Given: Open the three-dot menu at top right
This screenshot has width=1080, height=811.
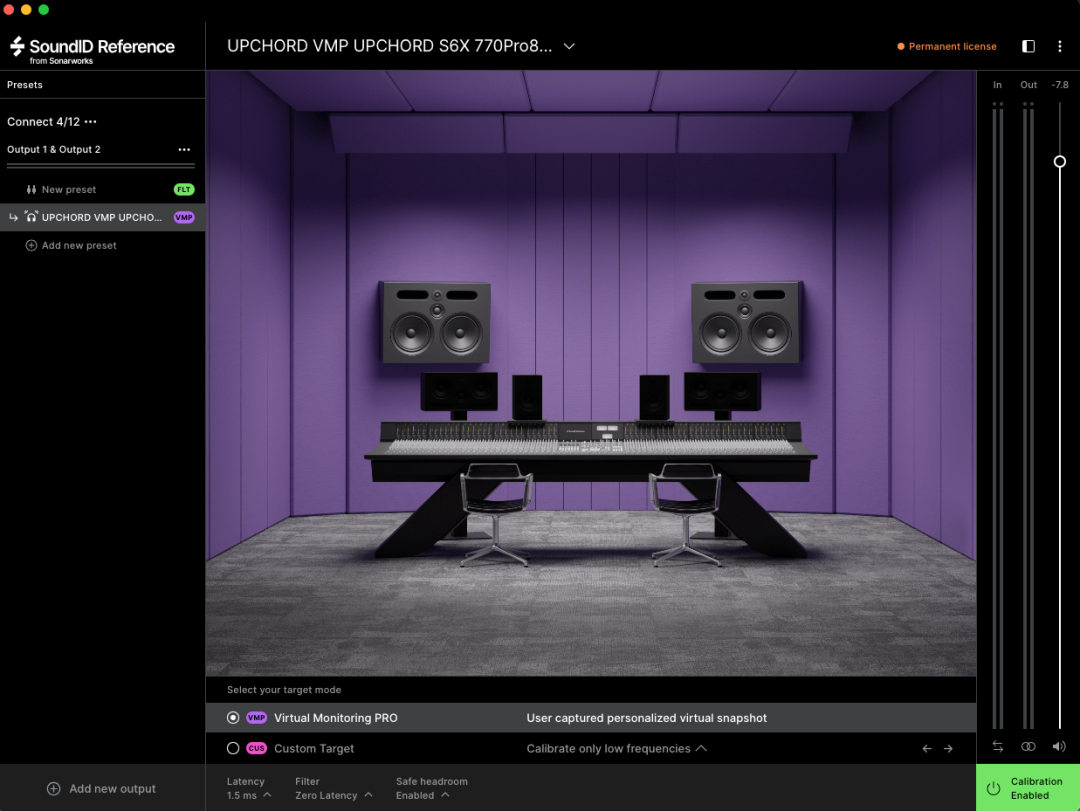Looking at the screenshot, I should click(1060, 46).
